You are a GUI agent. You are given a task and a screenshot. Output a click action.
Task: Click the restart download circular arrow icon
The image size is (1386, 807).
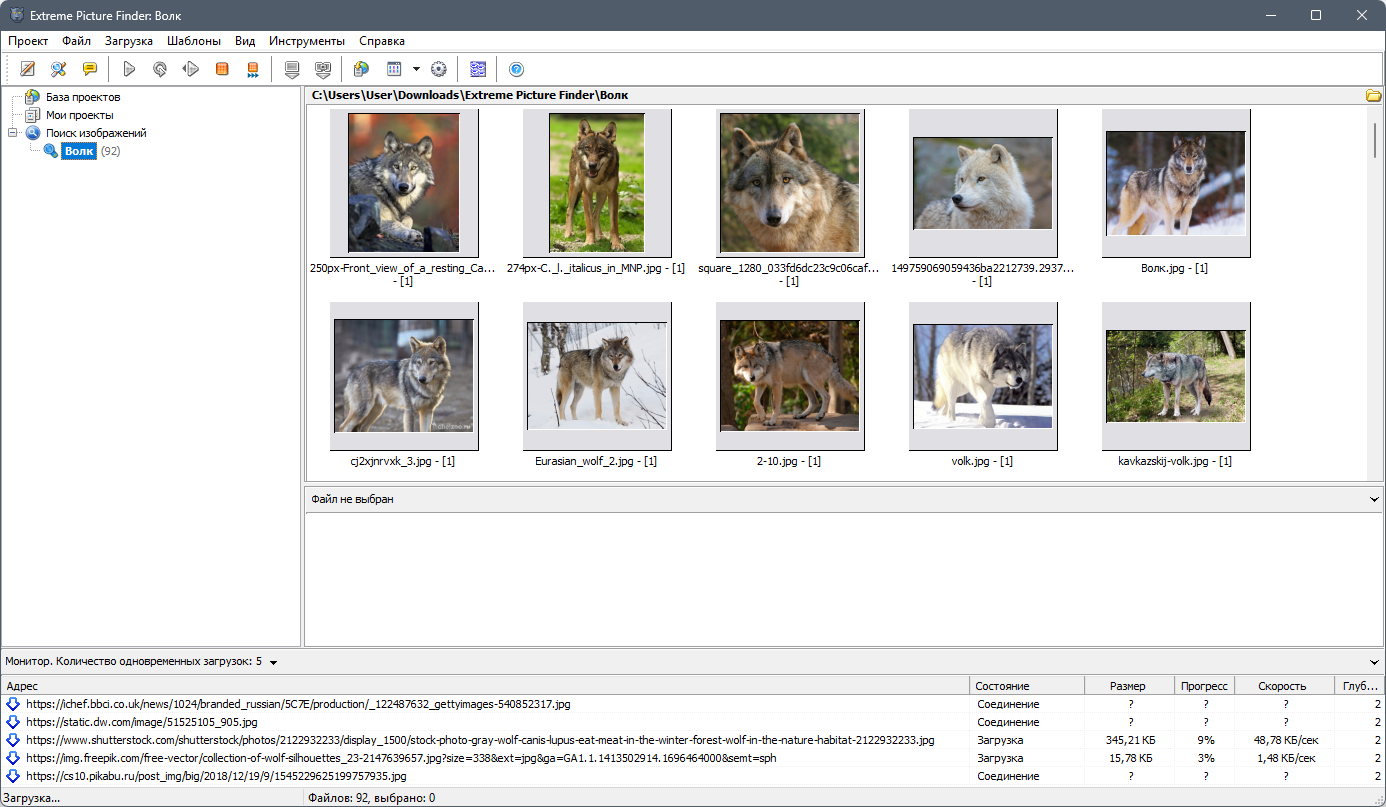tap(160, 69)
